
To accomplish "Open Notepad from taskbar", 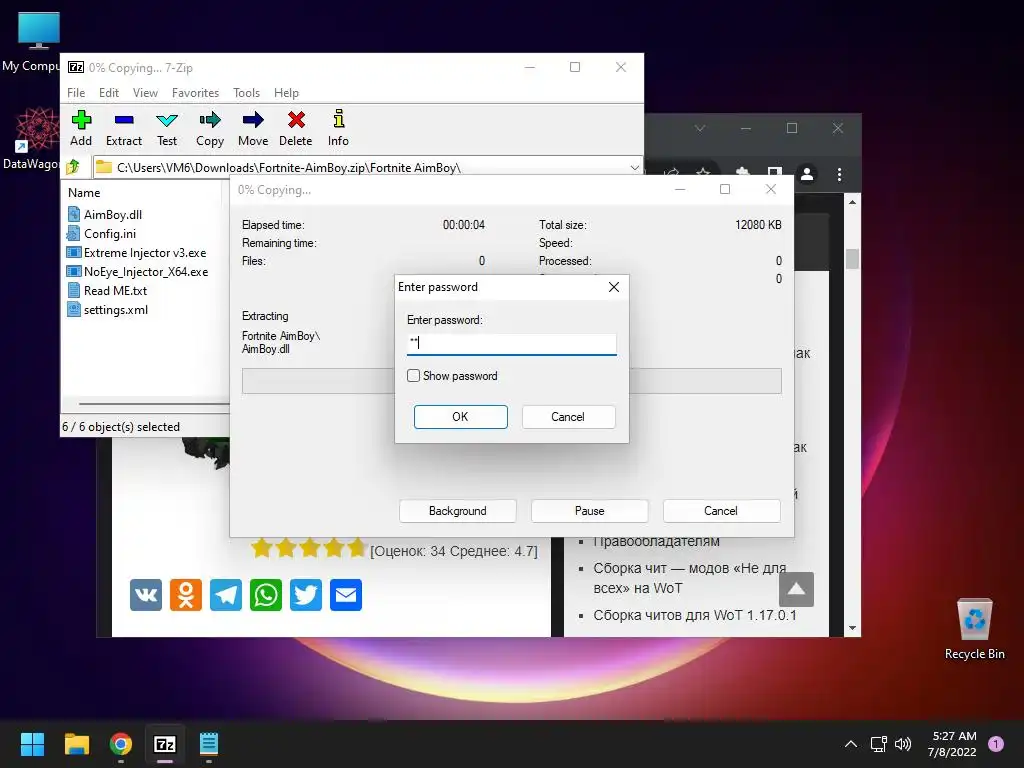I will [208, 744].
